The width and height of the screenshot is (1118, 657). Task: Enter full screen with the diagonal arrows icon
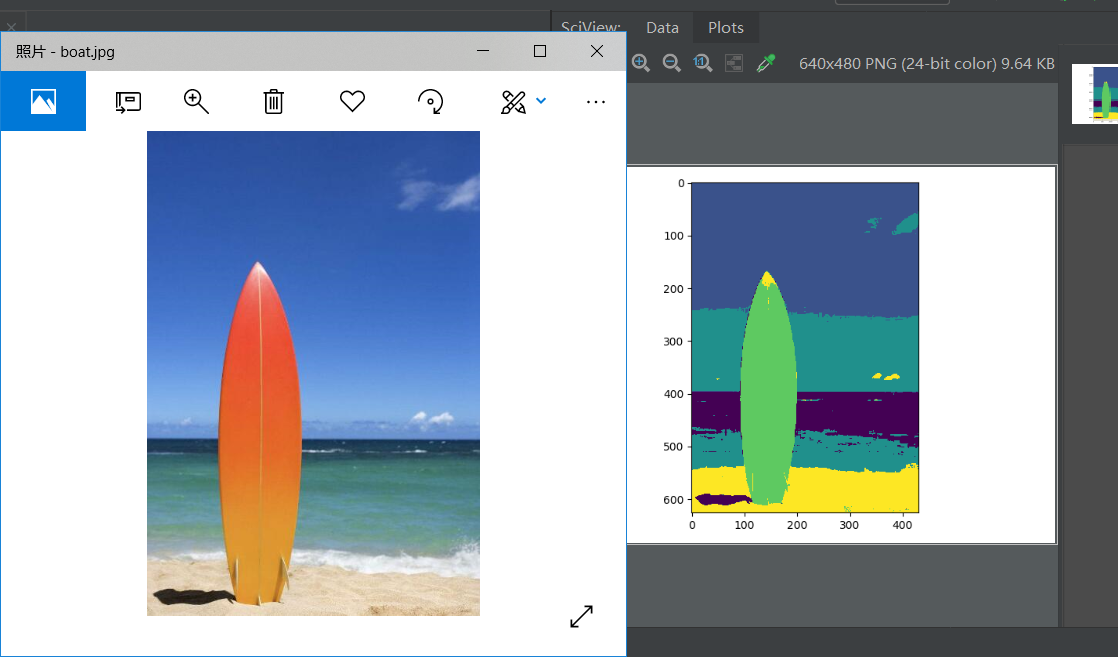pyautogui.click(x=582, y=616)
